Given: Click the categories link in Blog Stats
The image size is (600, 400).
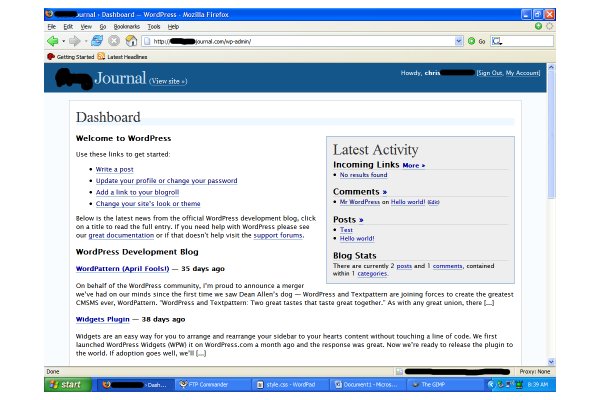Looking at the screenshot, I should point(372,274).
